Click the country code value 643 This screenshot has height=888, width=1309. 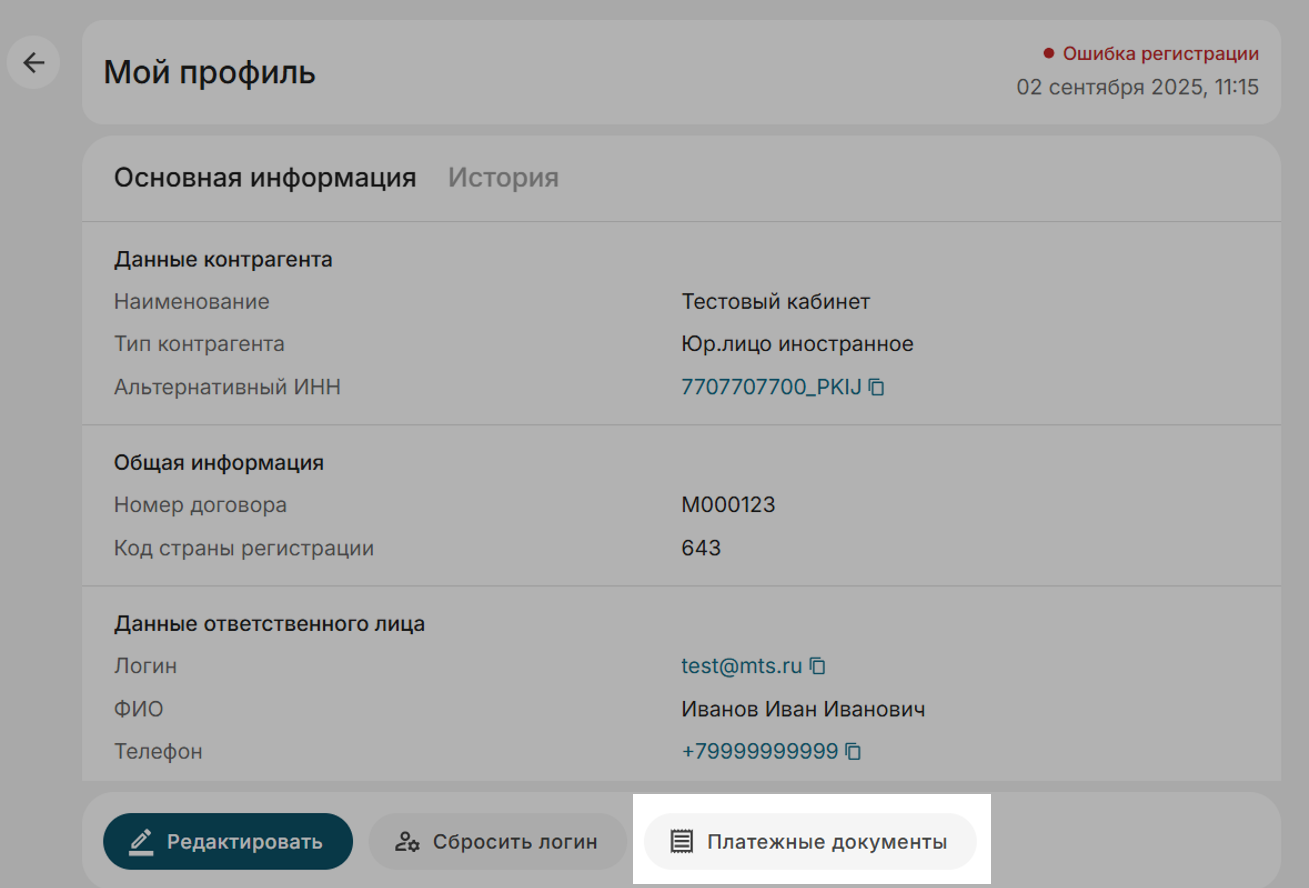coord(701,548)
